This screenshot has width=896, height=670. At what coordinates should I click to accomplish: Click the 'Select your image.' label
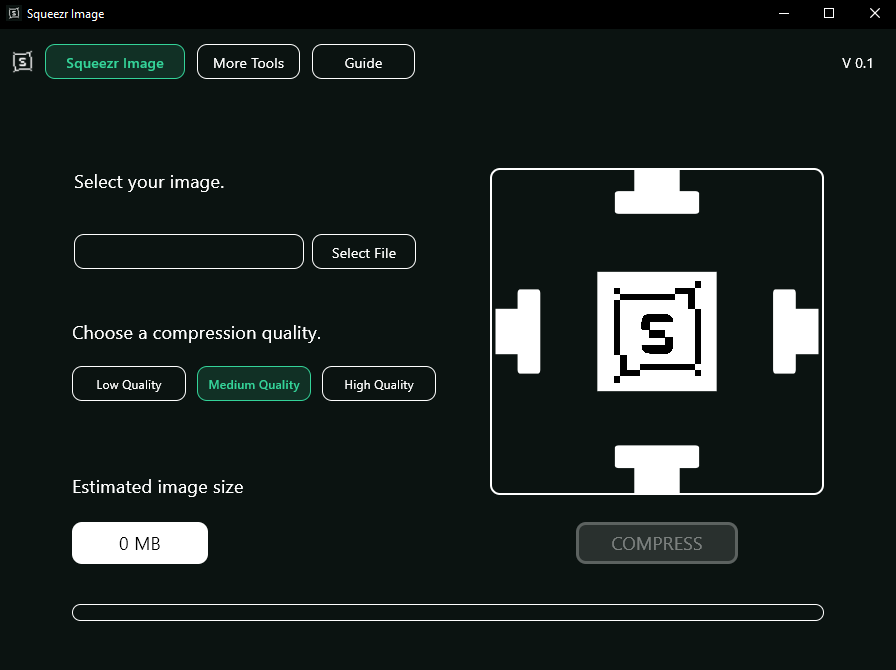pos(149,182)
